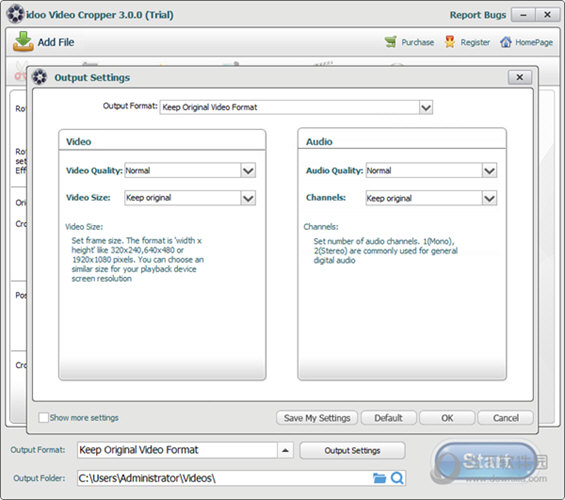Click the 'Set number of audio channels' description
The height and width of the screenshot is (500, 565).
point(385,251)
